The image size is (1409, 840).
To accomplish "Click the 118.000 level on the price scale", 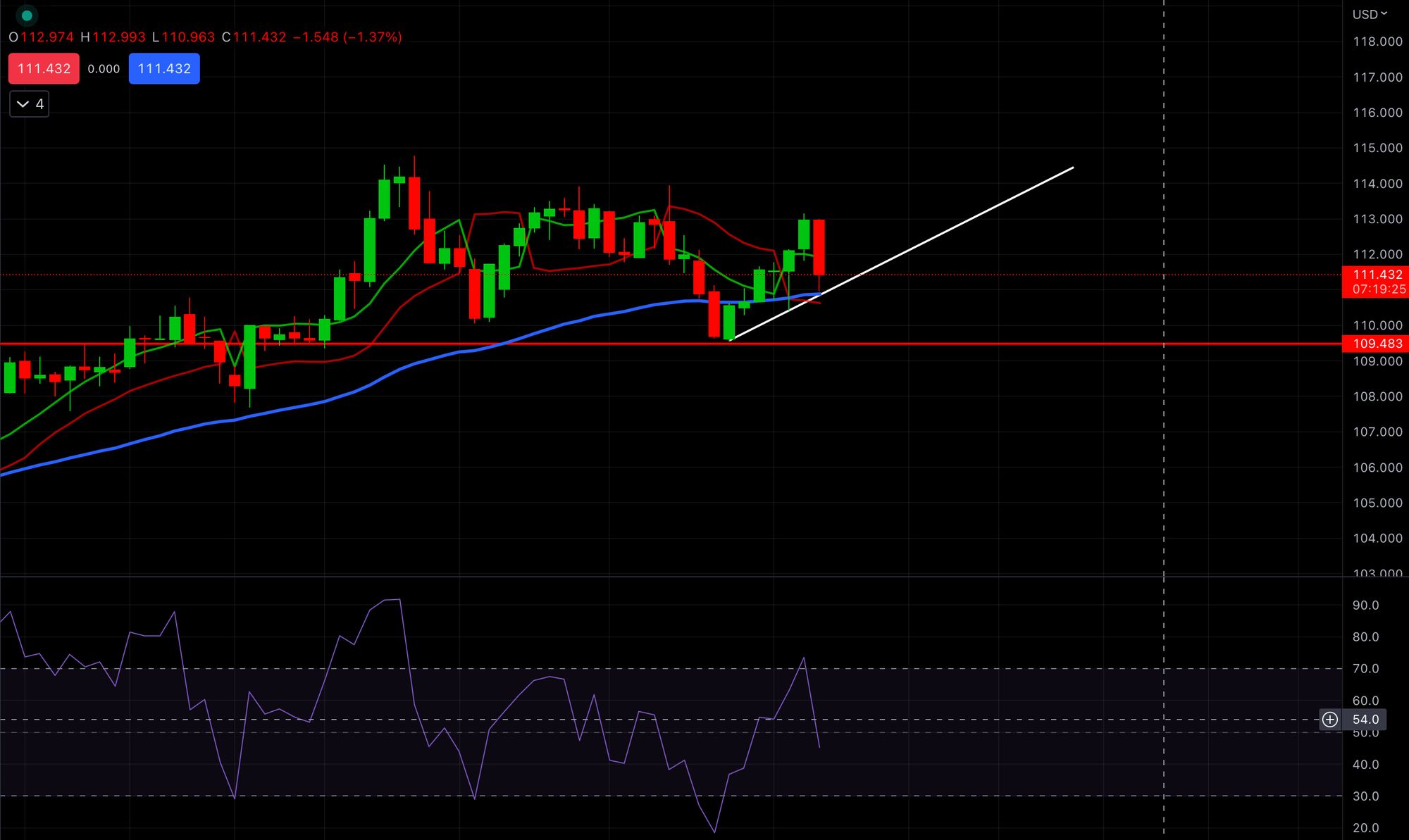I will click(1377, 42).
